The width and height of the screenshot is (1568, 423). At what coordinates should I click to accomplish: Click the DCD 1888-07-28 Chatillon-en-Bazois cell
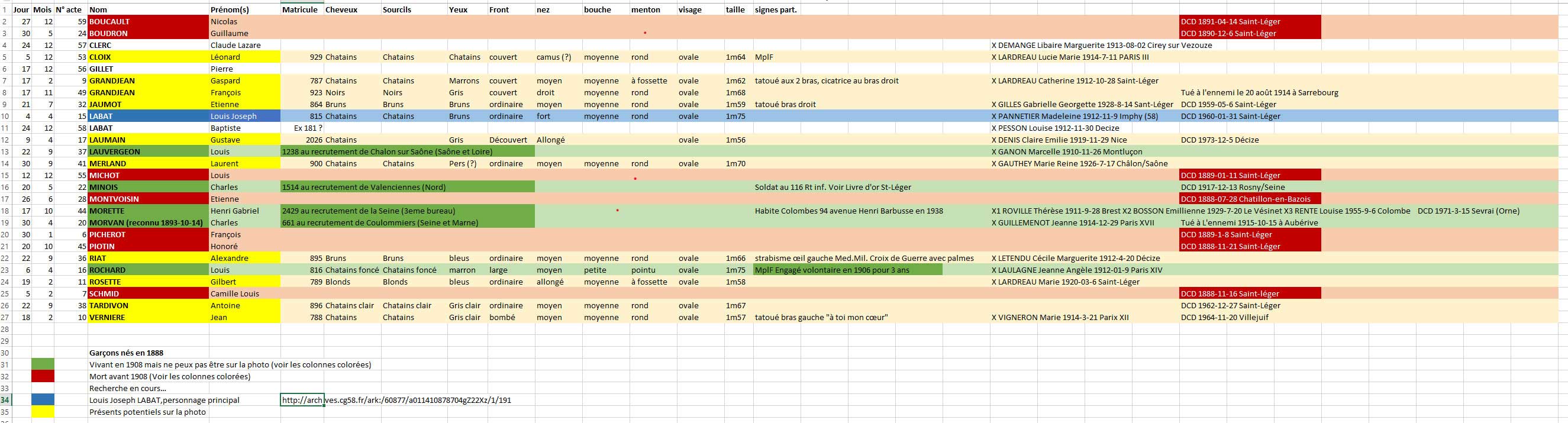point(1250,199)
